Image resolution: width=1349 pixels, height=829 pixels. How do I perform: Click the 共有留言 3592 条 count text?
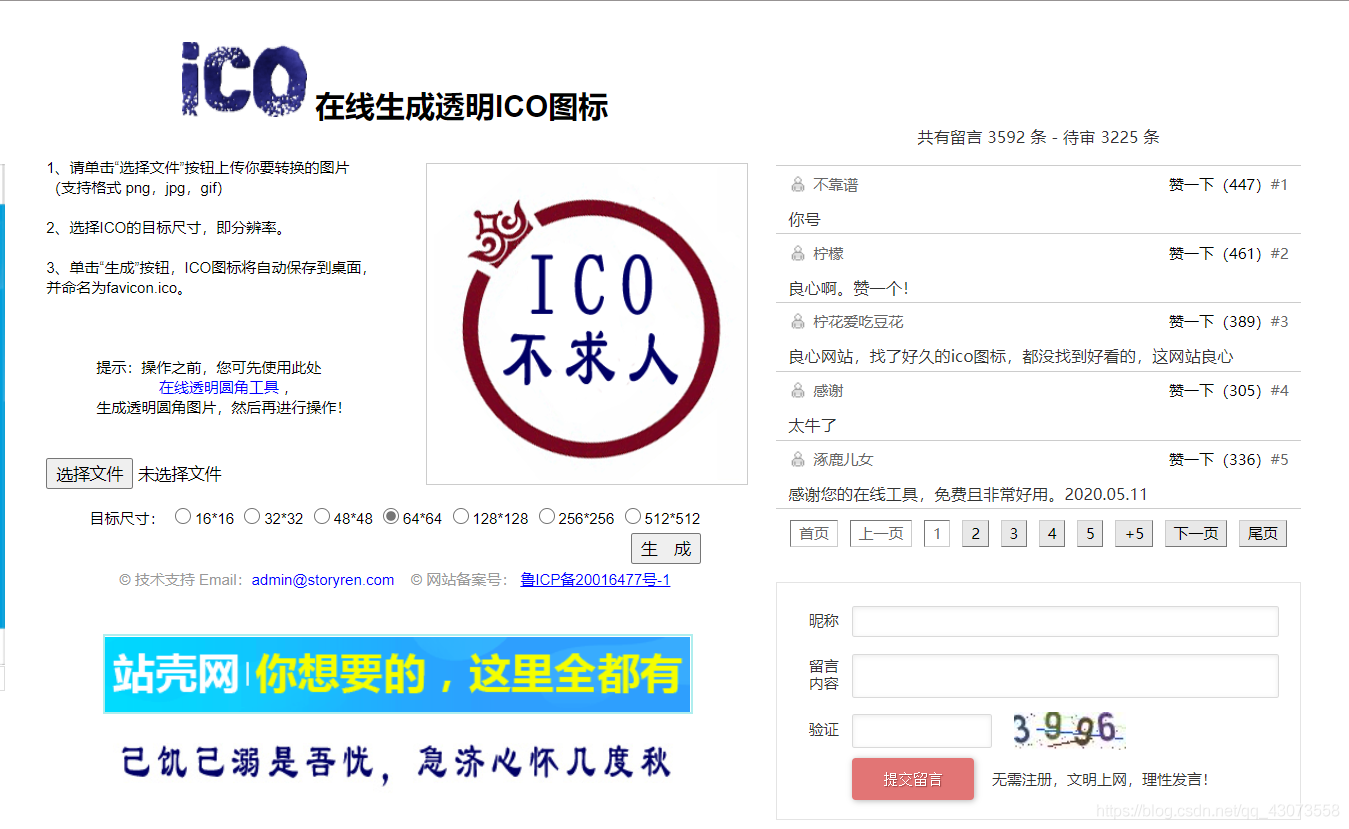click(982, 138)
